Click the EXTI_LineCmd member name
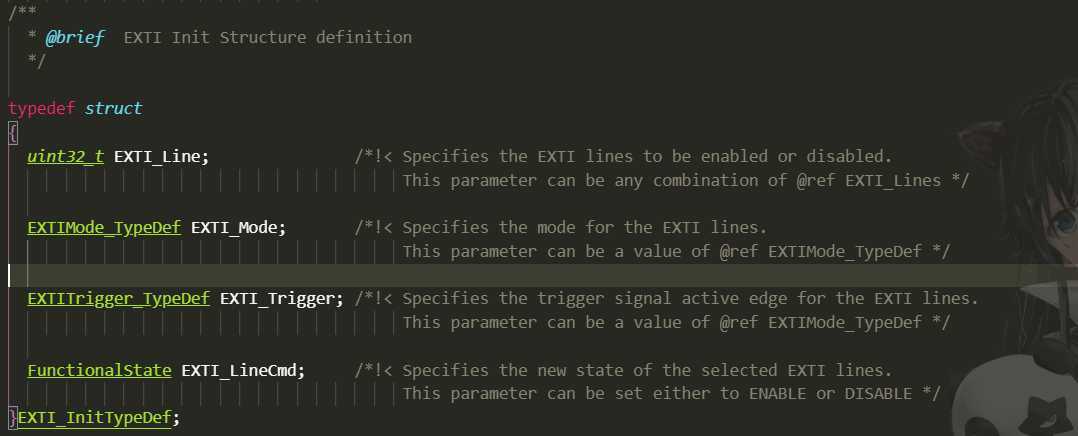This screenshot has width=1078, height=436. (239, 370)
